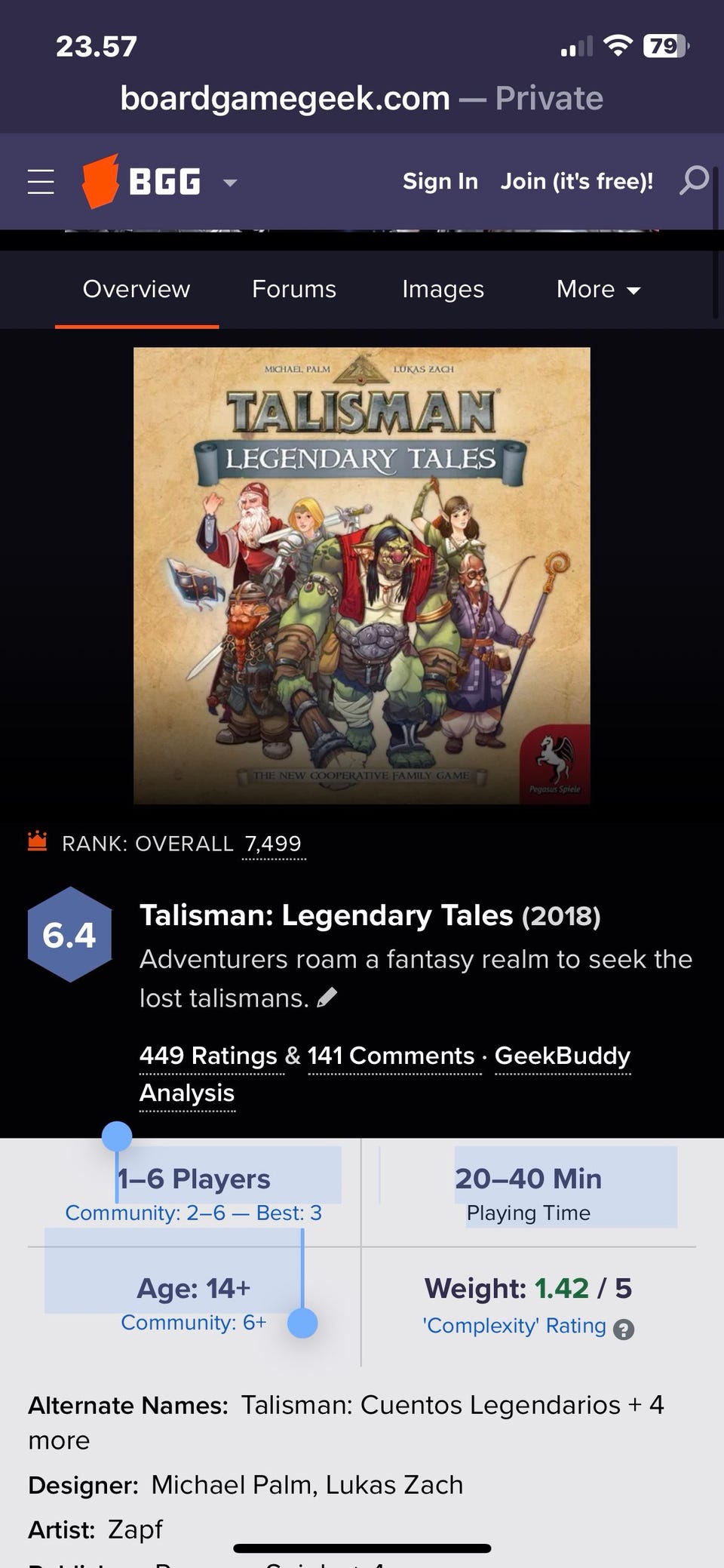Open the 449 Ratings link

(208, 1056)
